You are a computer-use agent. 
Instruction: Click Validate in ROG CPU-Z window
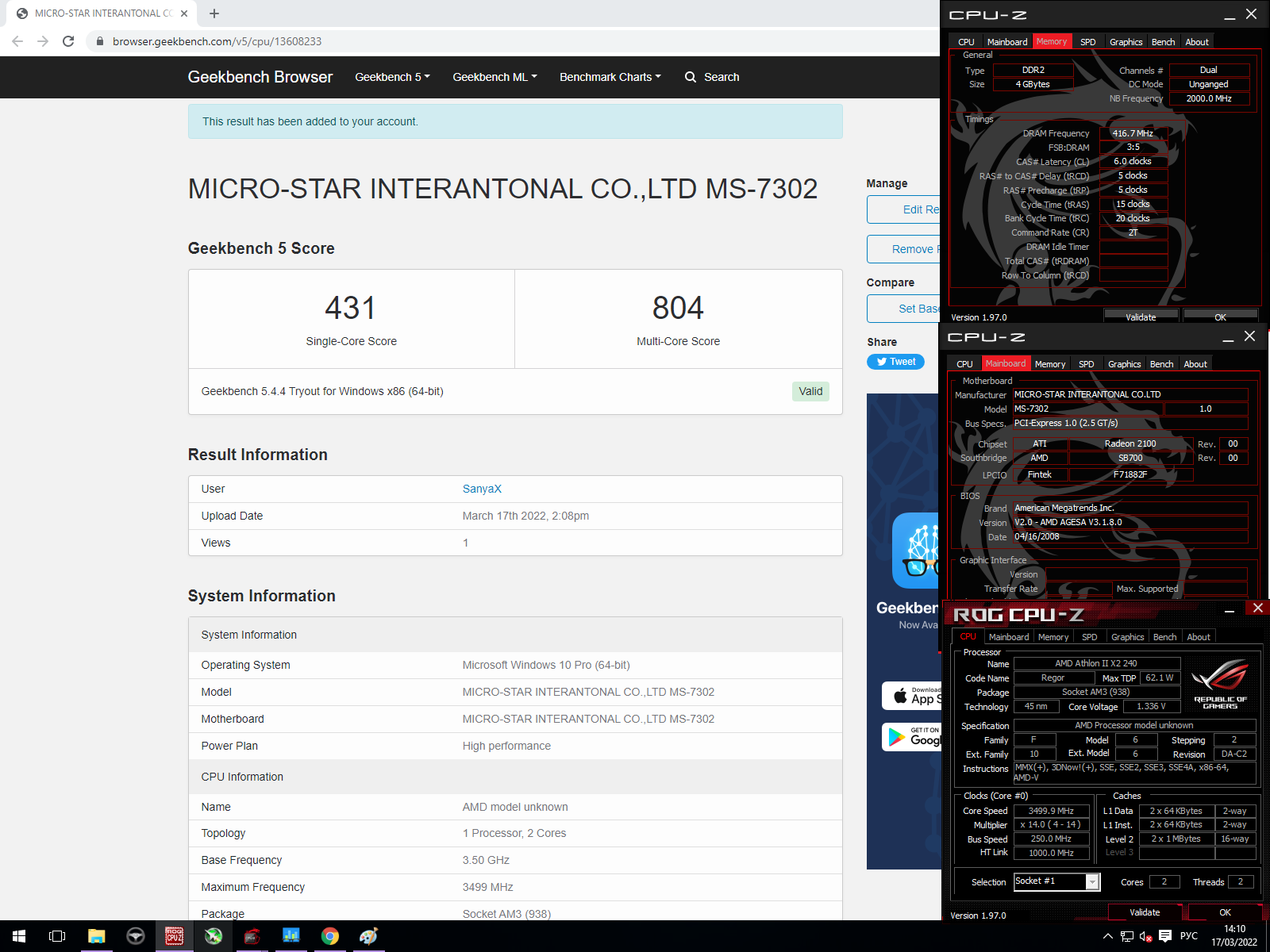pos(1145,912)
